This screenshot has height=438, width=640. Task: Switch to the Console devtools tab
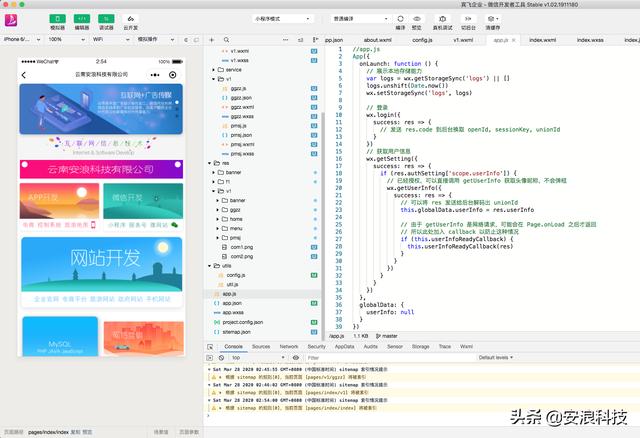[x=233, y=347]
